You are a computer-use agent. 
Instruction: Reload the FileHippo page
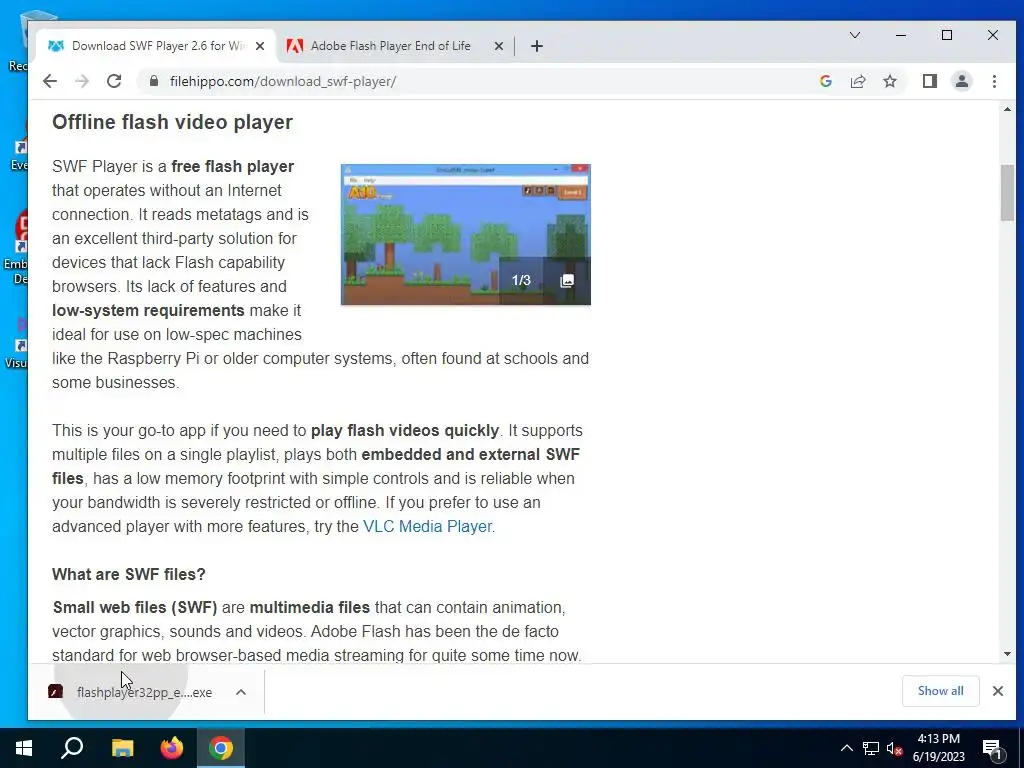[x=114, y=81]
